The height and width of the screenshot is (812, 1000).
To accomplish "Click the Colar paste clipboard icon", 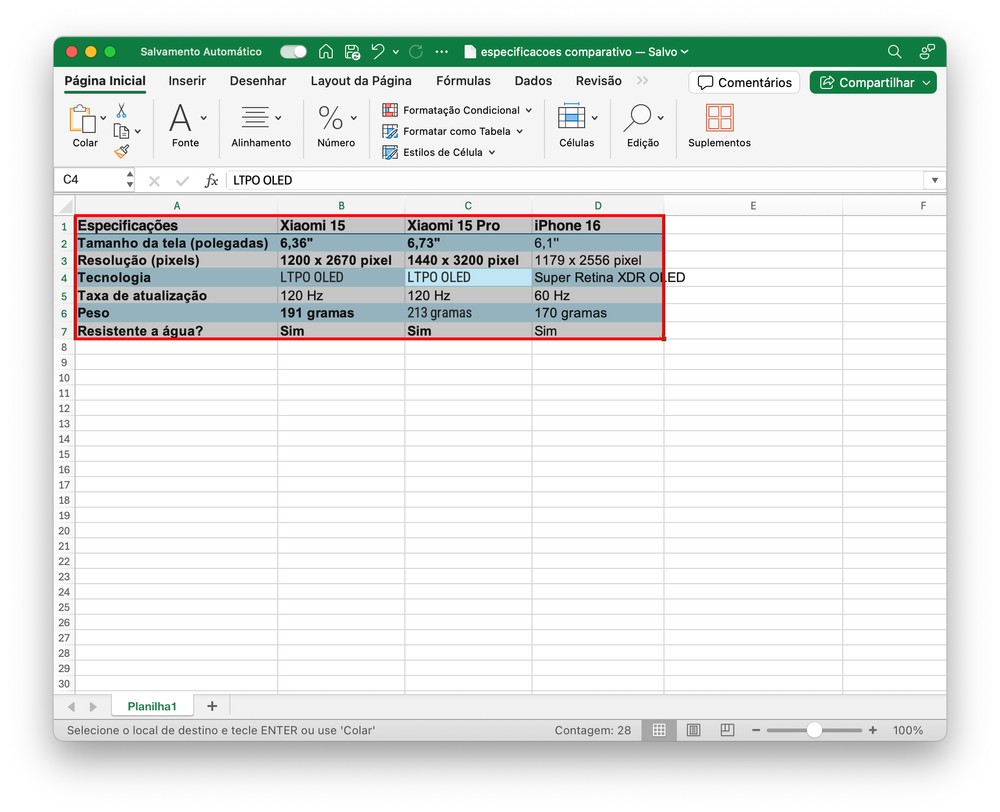I will tap(81, 119).
